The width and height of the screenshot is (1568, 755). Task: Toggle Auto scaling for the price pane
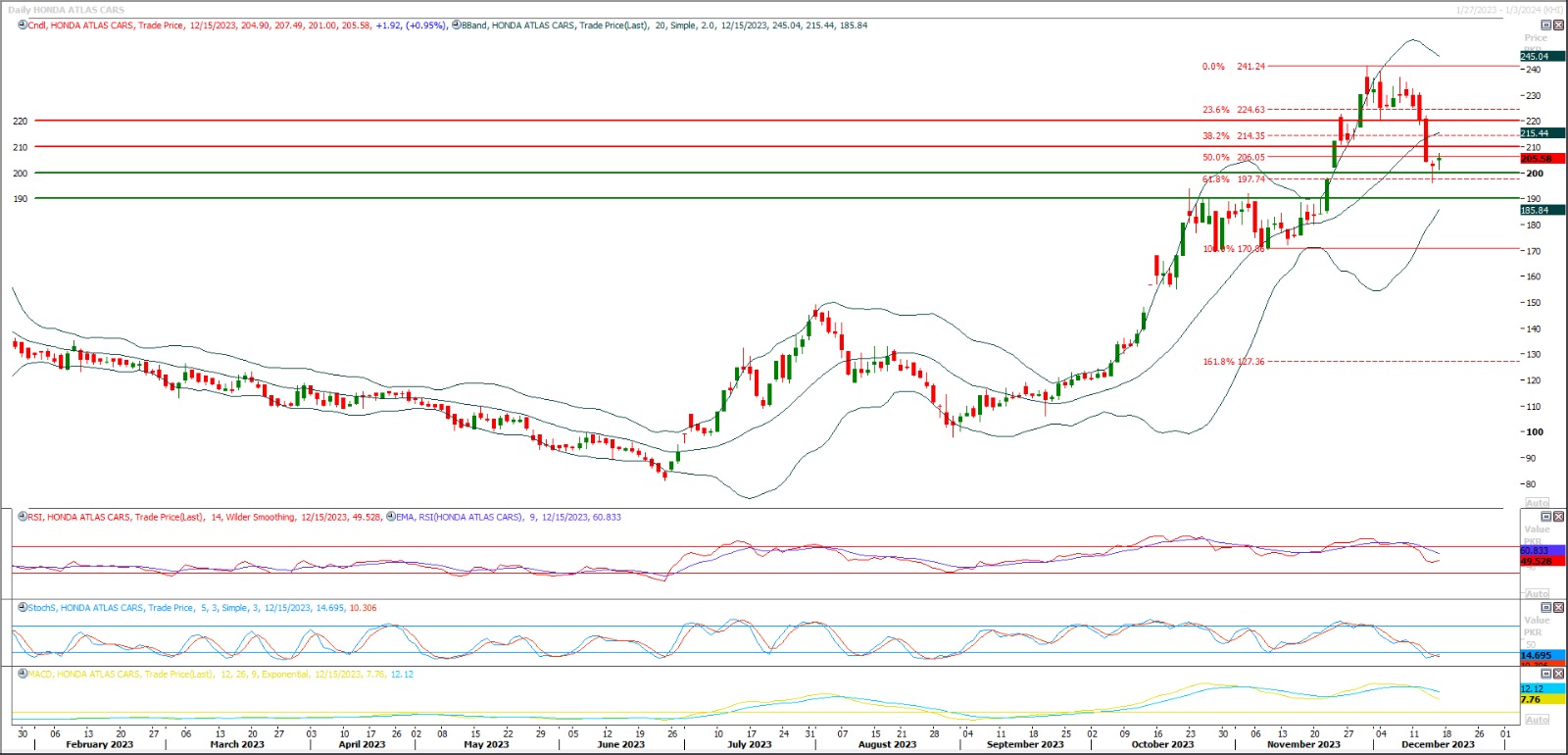(x=1537, y=502)
